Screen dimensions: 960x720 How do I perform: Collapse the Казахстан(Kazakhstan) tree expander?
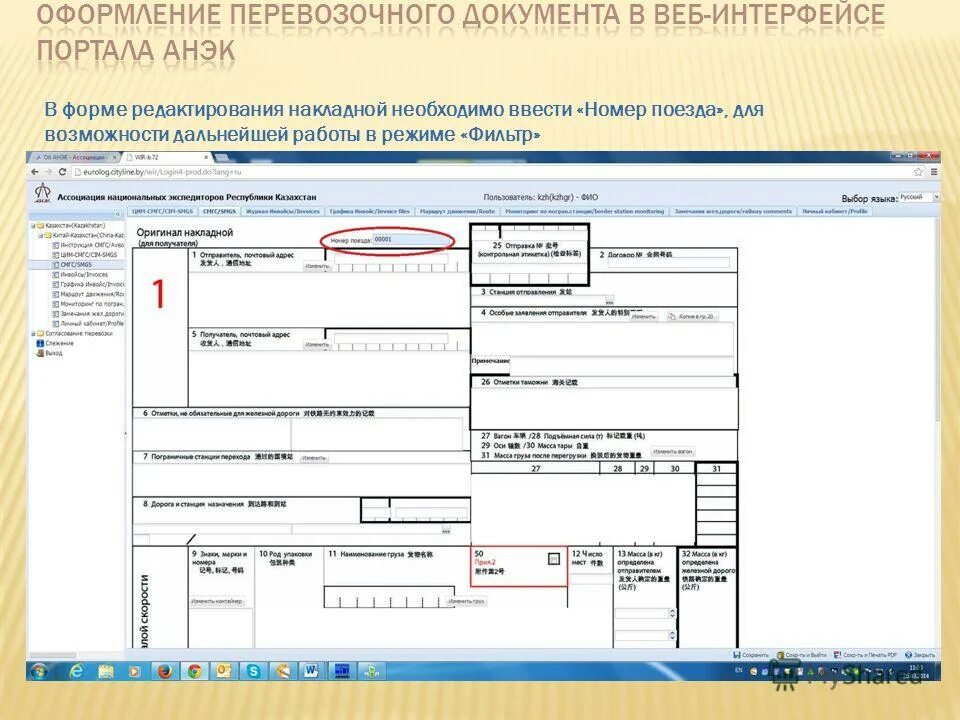33,225
